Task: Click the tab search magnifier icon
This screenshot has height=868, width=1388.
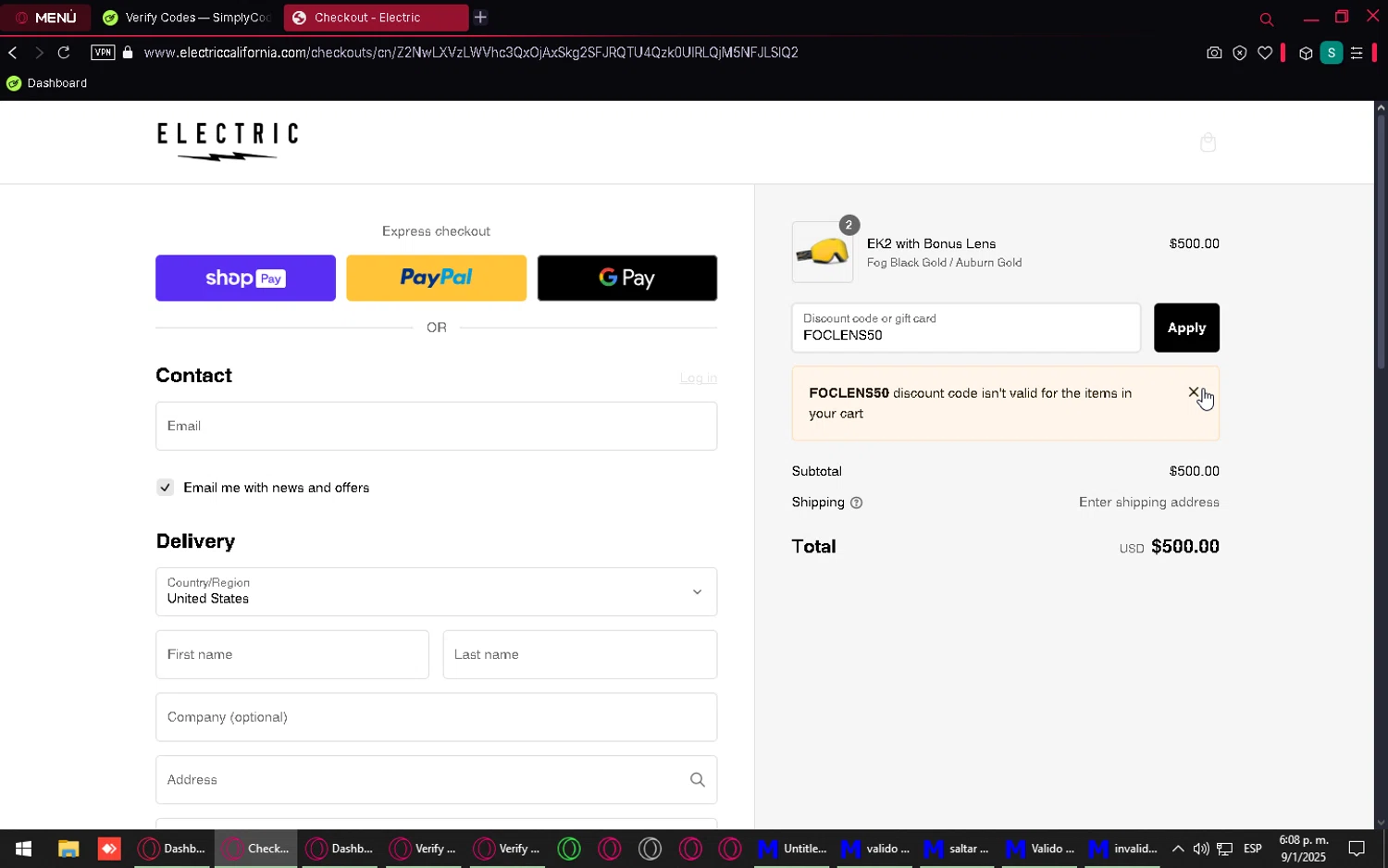Action: 1267,19
